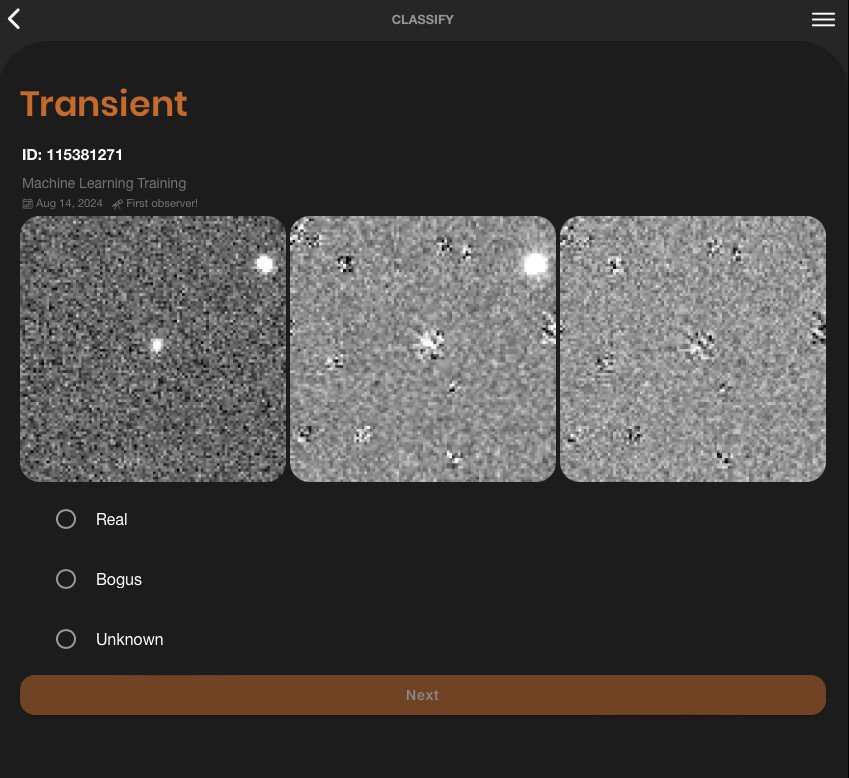Click the Real option label
Screen dimensions: 849x778
coord(112,519)
